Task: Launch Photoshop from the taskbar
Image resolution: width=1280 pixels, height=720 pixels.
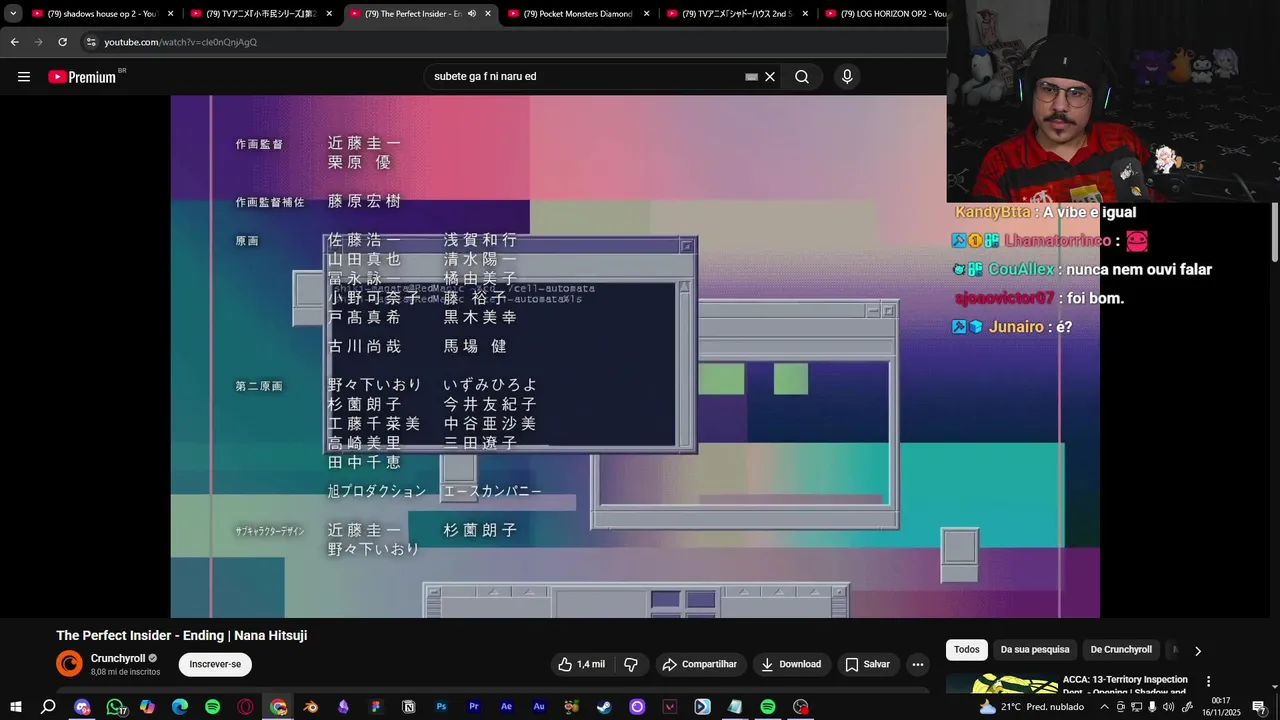Action: (441, 707)
